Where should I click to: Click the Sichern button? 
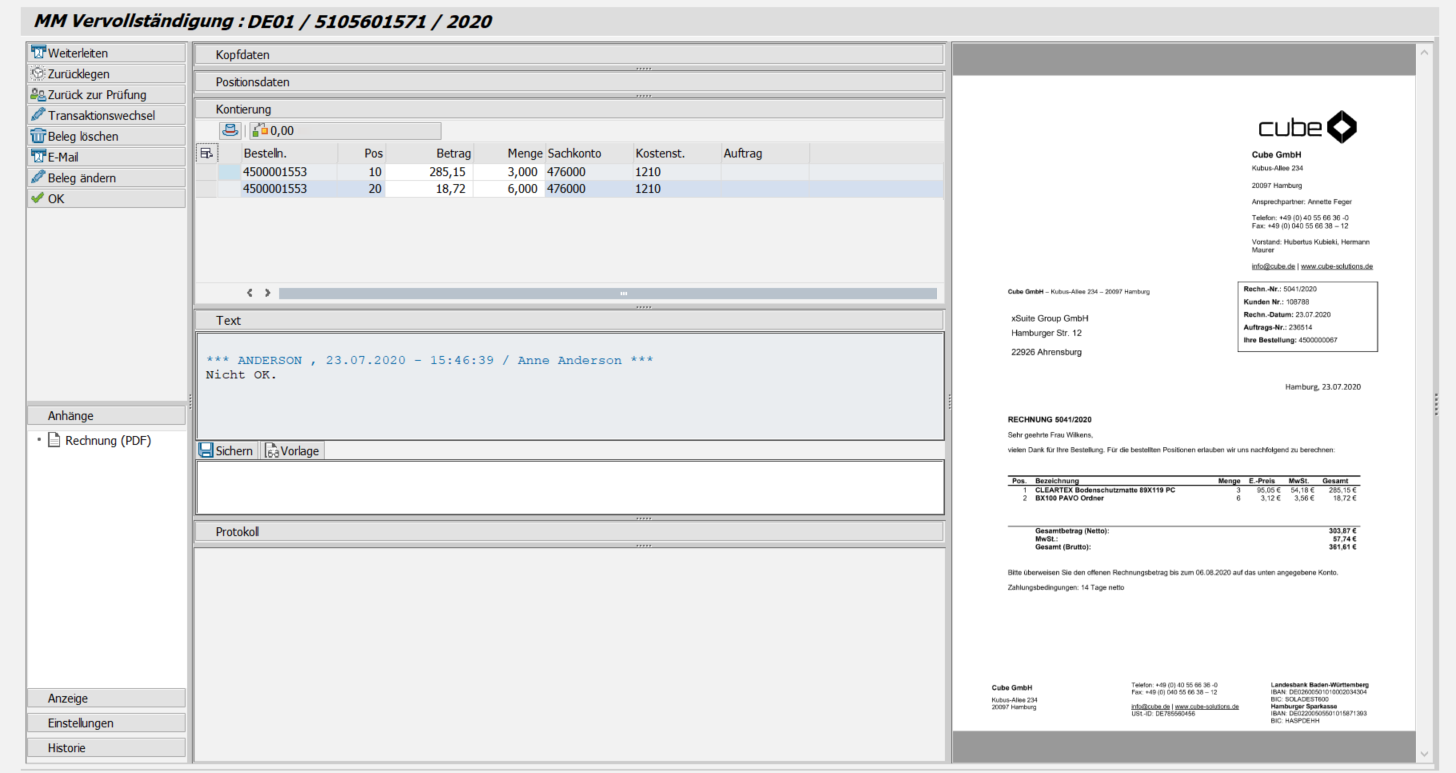[x=227, y=450]
